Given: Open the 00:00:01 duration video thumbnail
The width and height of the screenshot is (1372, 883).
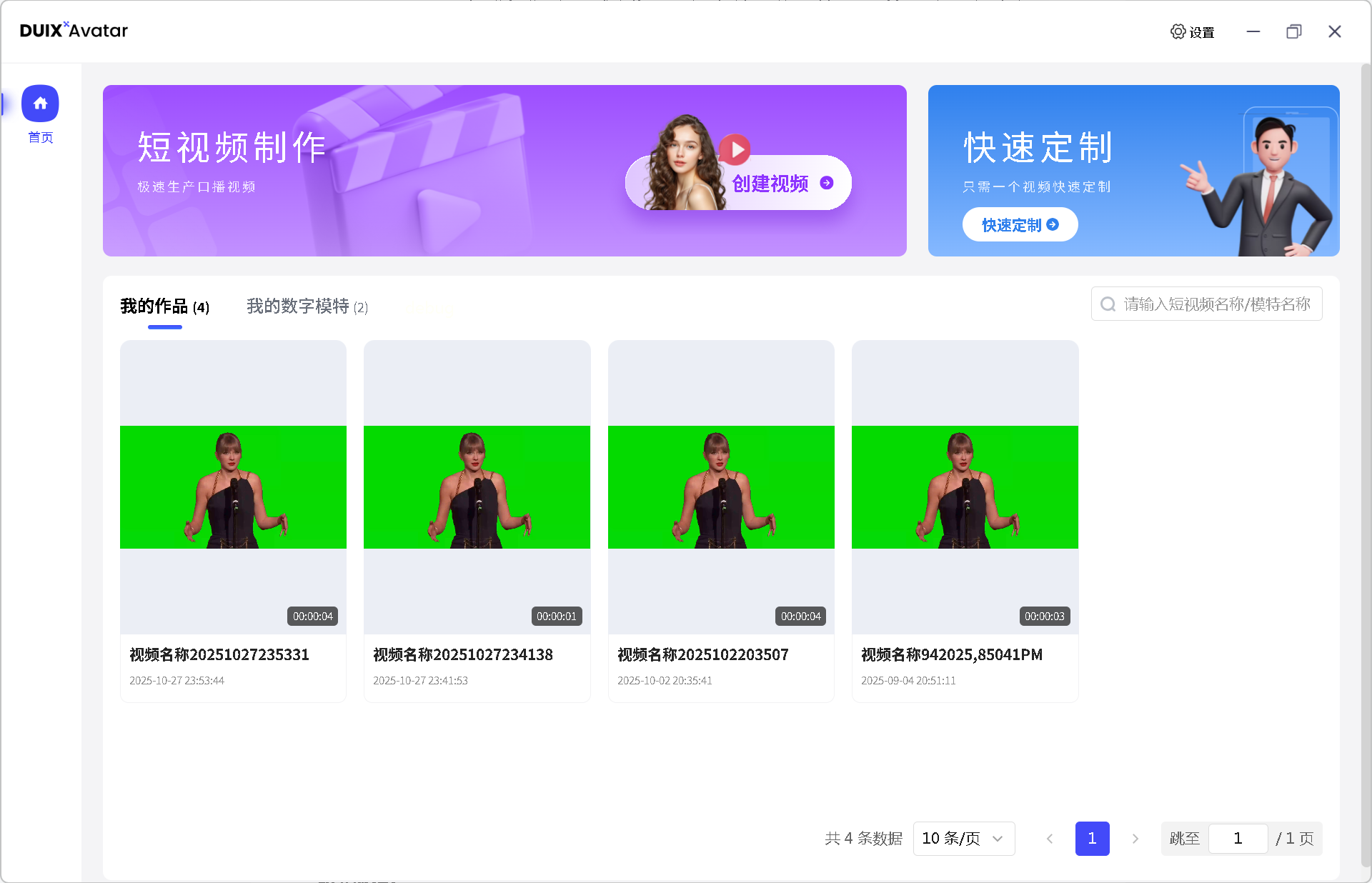Looking at the screenshot, I should [477, 487].
